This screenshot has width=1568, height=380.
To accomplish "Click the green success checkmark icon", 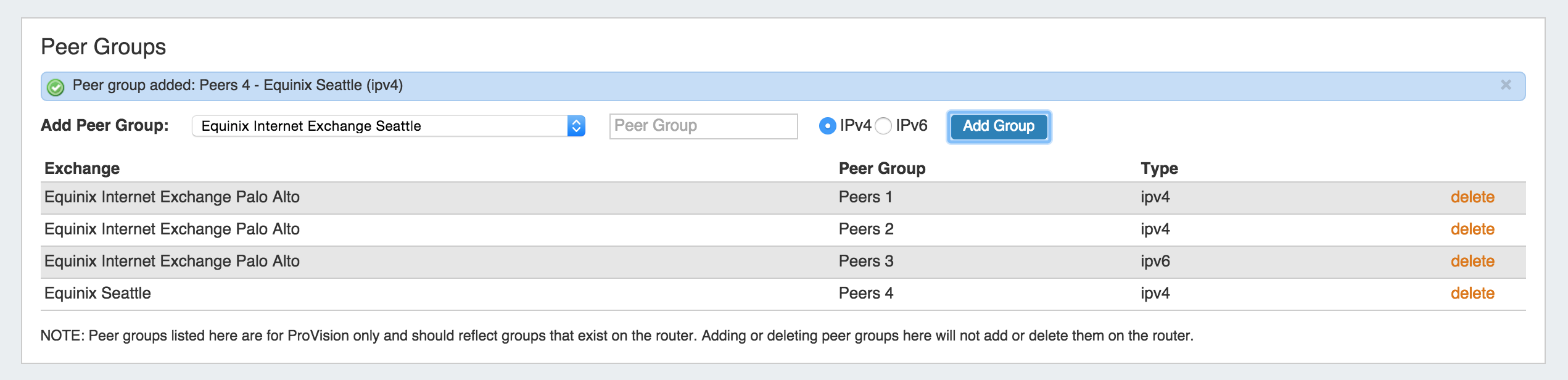I will pyautogui.click(x=56, y=87).
